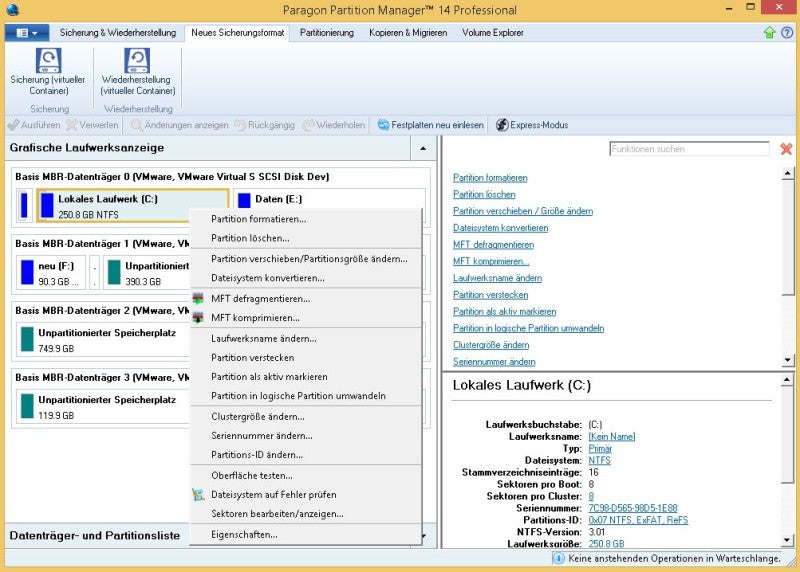Click MFT komprimieren icon in context menu

coord(198,317)
